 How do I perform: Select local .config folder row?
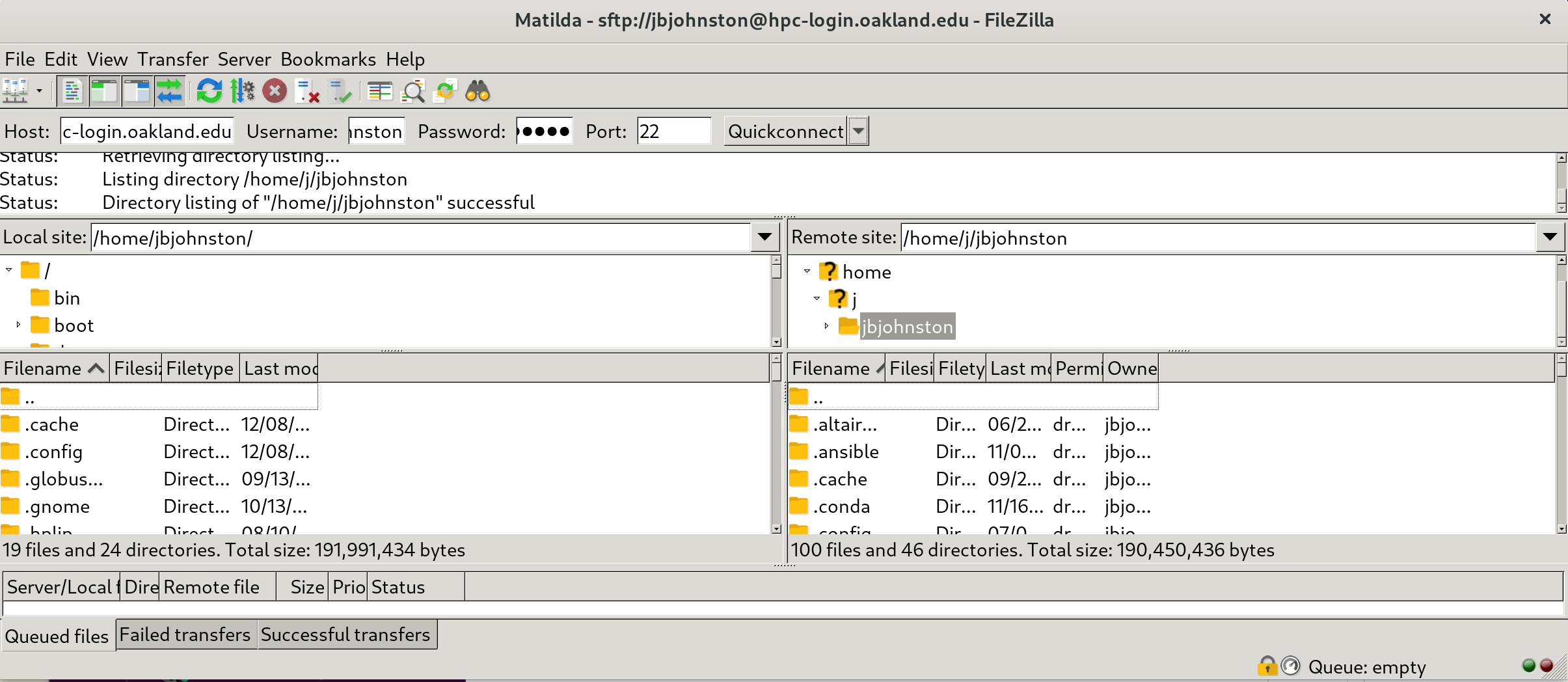click(x=159, y=452)
